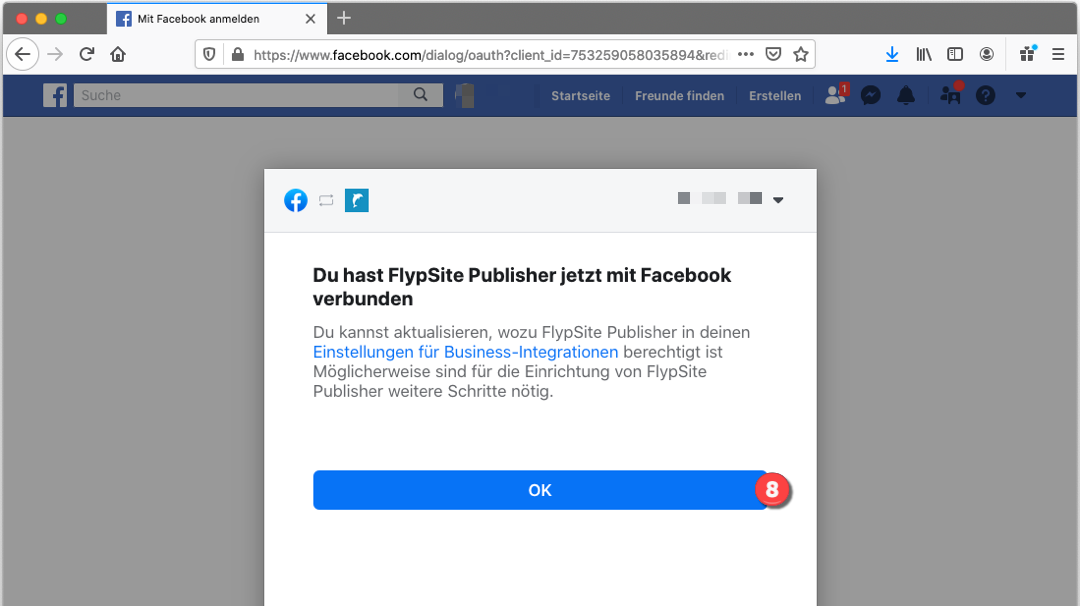Open the notifications bell
The height and width of the screenshot is (606, 1080).
[906, 95]
